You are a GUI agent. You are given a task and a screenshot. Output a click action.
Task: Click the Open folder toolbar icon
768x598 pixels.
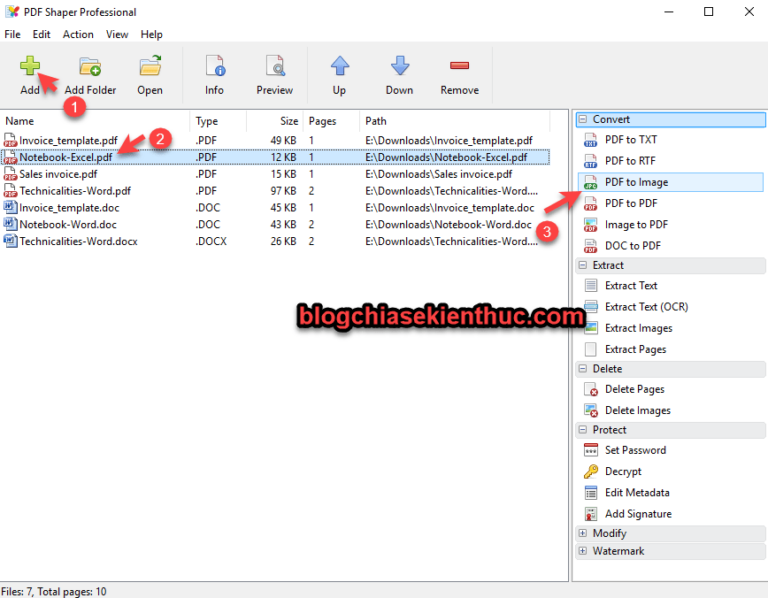pos(150,66)
